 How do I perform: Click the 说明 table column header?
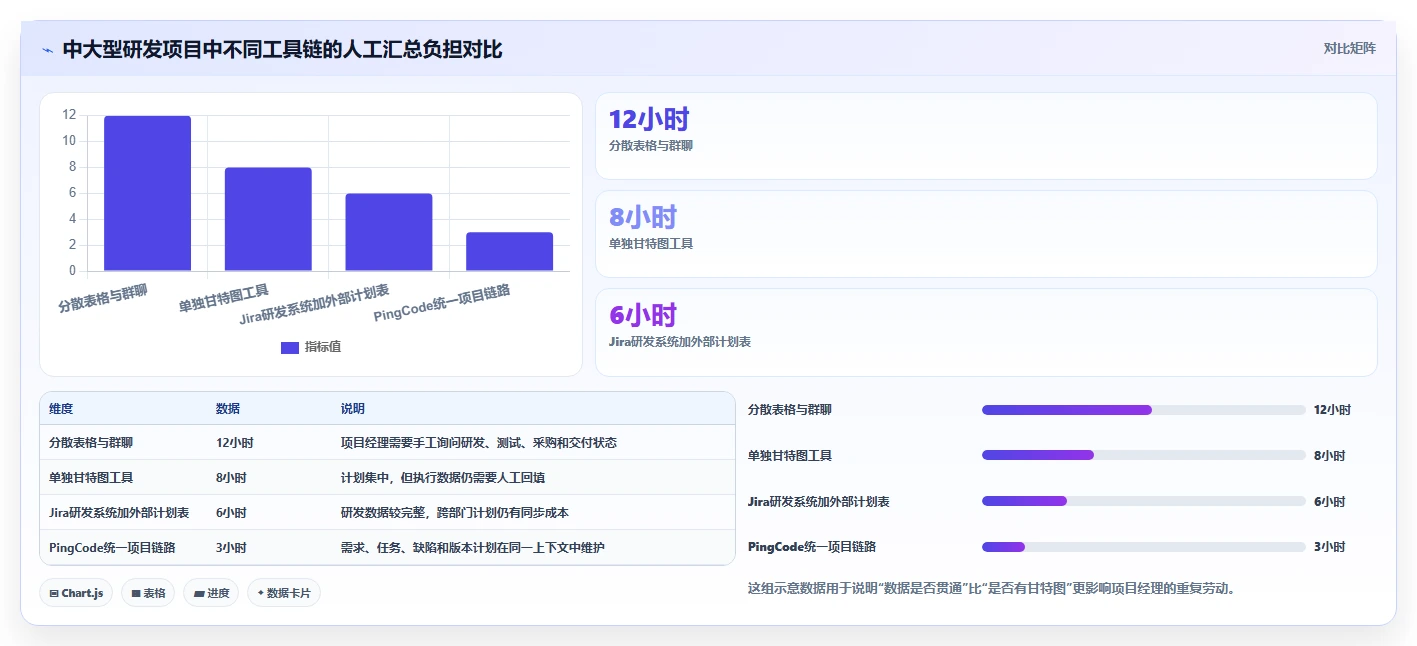coord(353,409)
